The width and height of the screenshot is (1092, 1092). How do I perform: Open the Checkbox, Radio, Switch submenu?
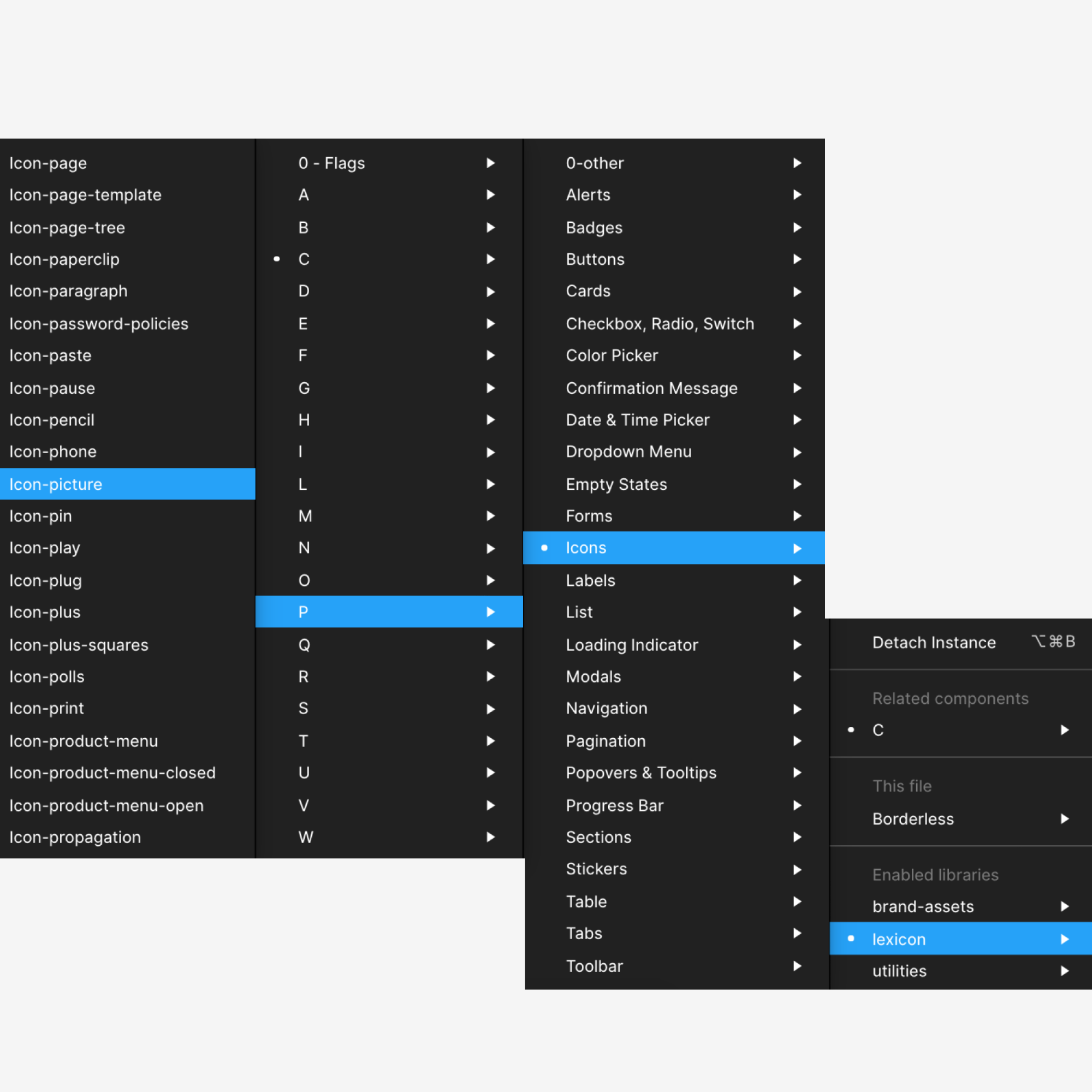tap(673, 323)
